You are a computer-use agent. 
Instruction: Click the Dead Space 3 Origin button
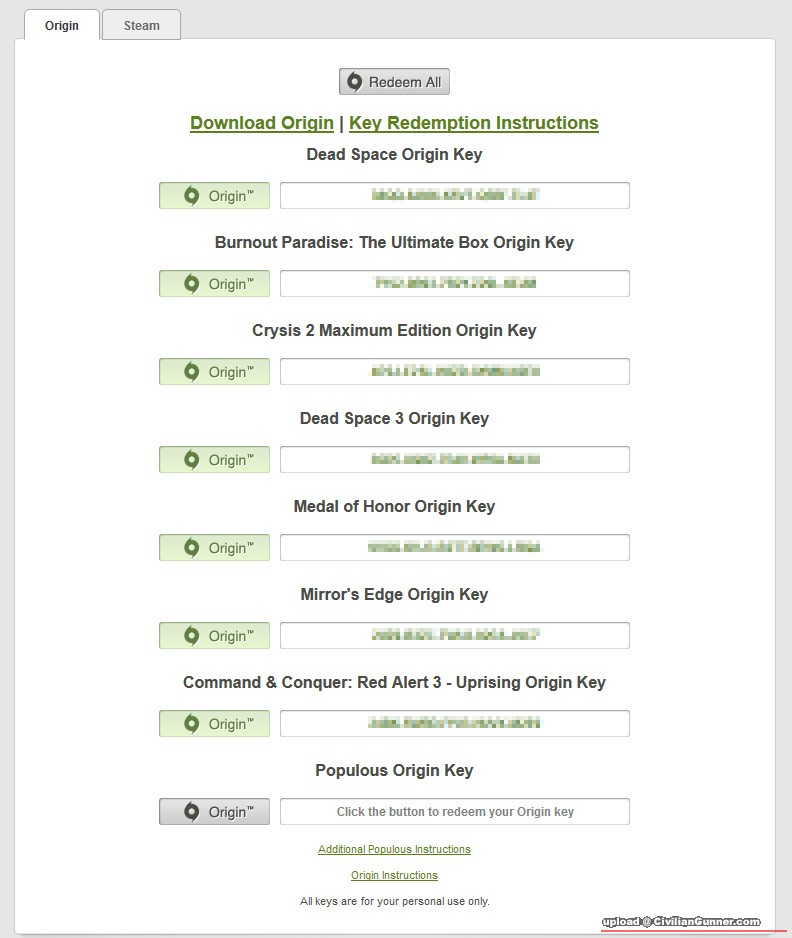(x=214, y=460)
